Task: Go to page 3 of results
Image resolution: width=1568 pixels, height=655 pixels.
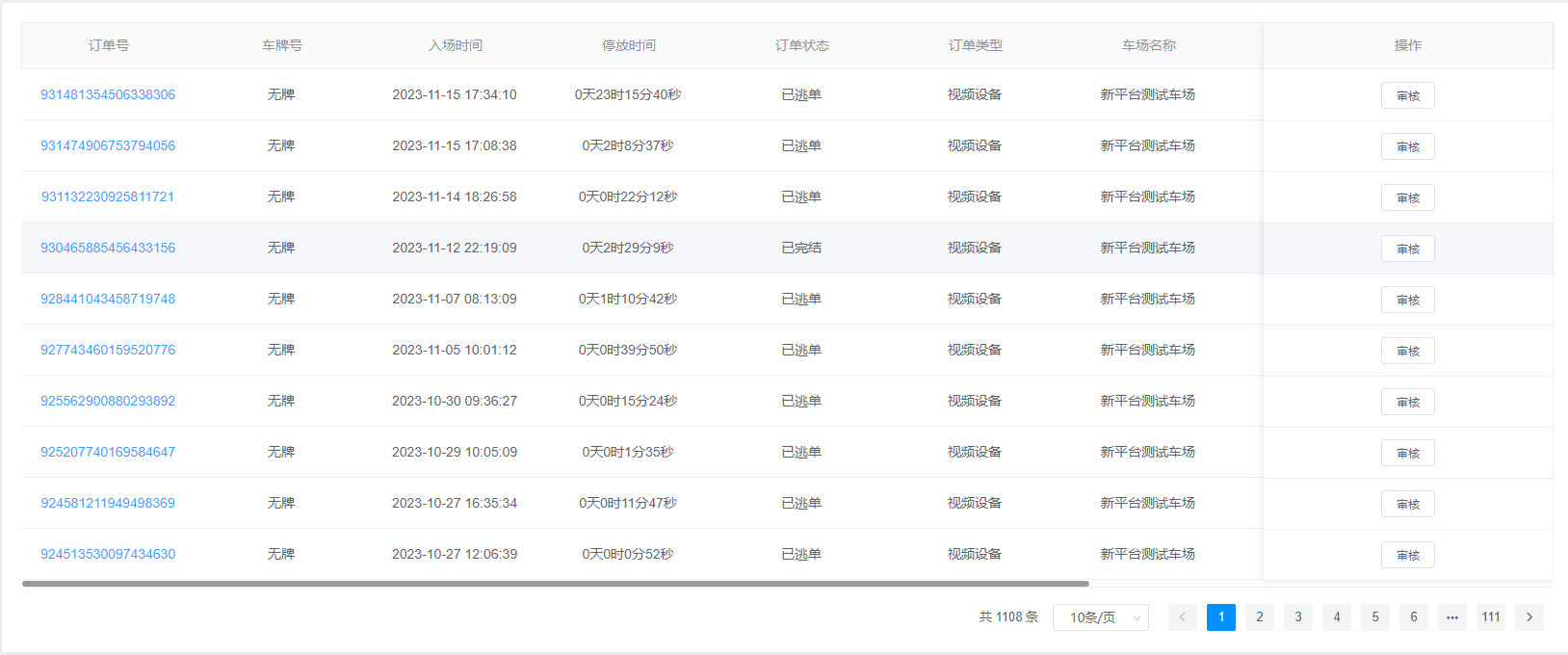Action: (1297, 617)
